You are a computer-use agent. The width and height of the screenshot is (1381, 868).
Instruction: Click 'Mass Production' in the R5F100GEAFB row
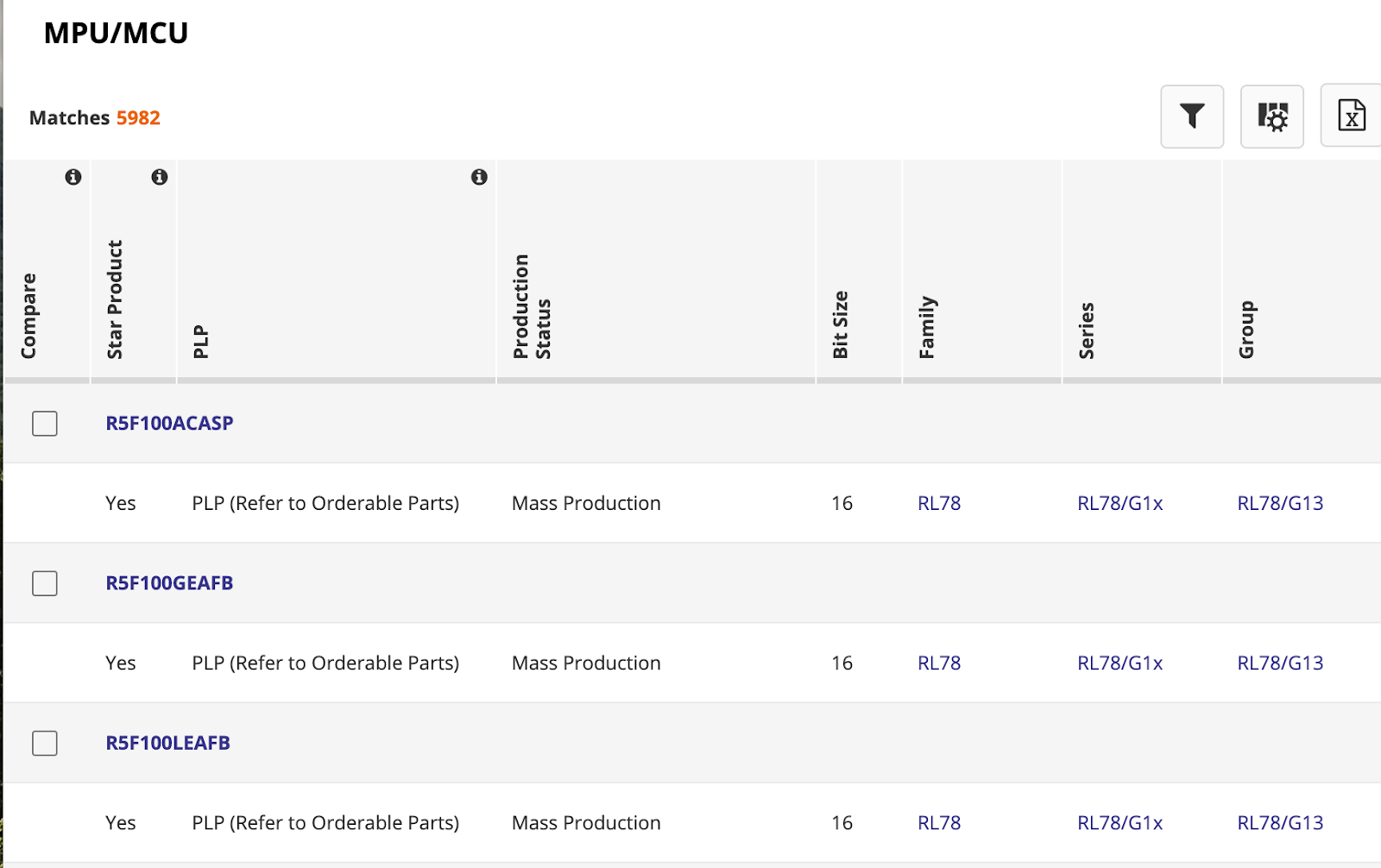pos(586,663)
